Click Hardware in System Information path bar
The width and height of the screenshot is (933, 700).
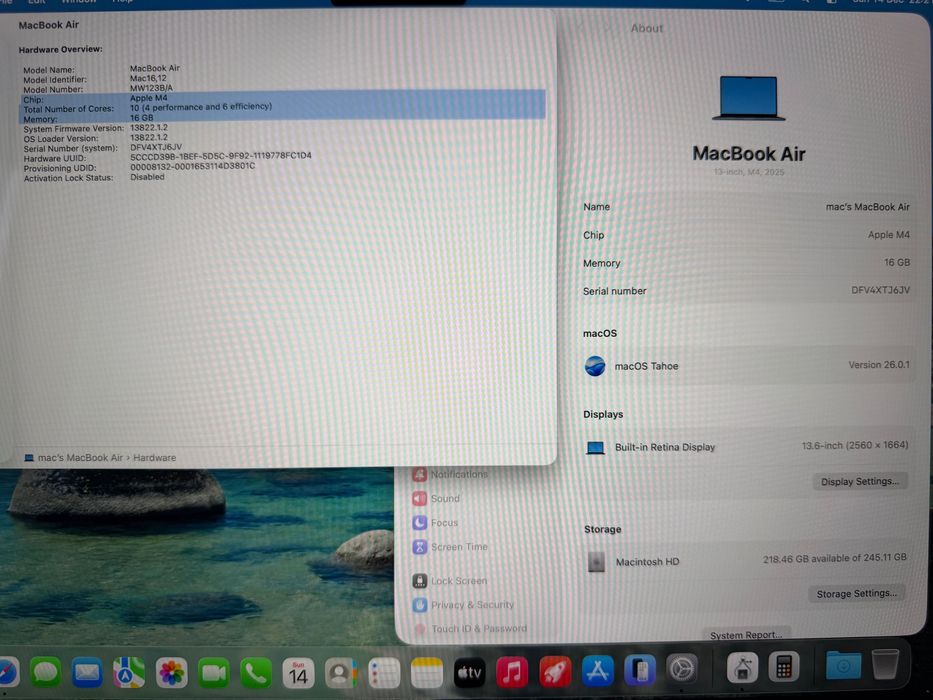[x=155, y=458]
